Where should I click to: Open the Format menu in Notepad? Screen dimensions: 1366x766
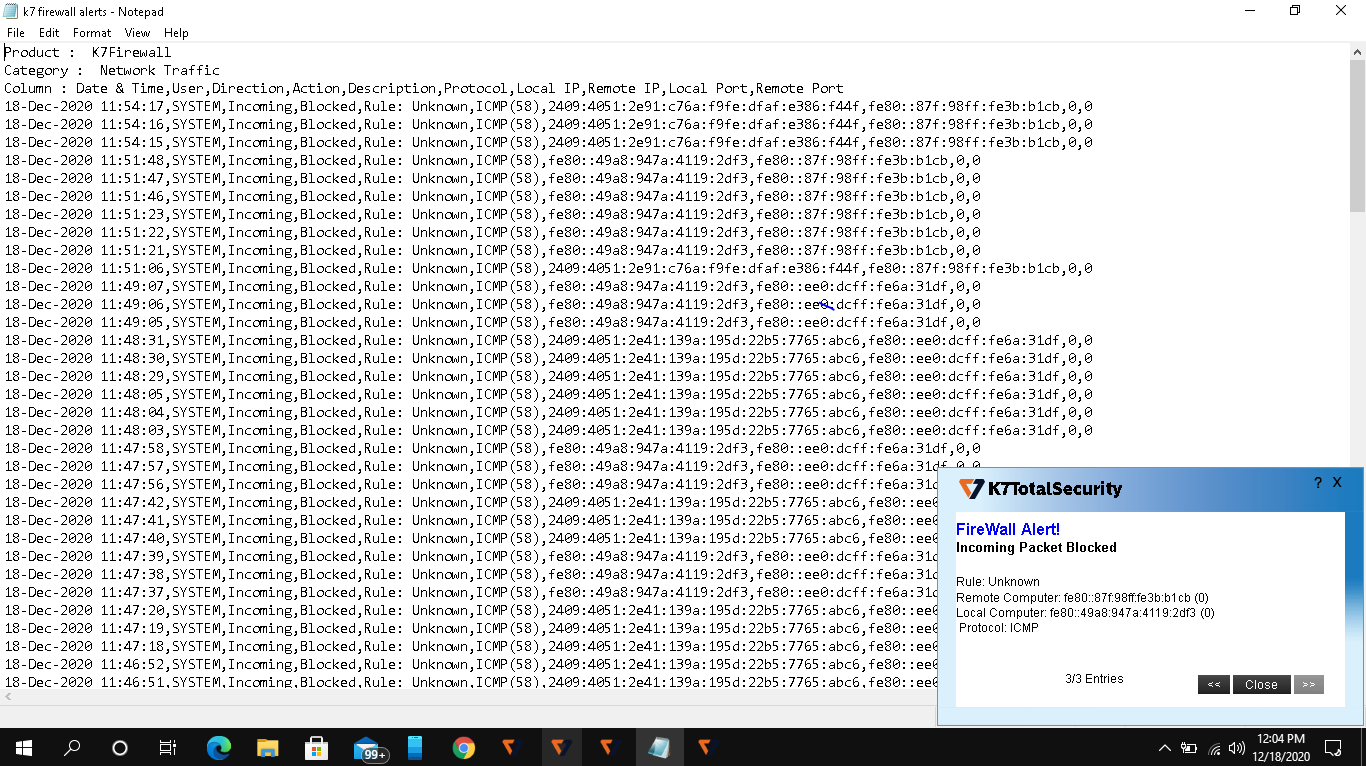tap(92, 33)
